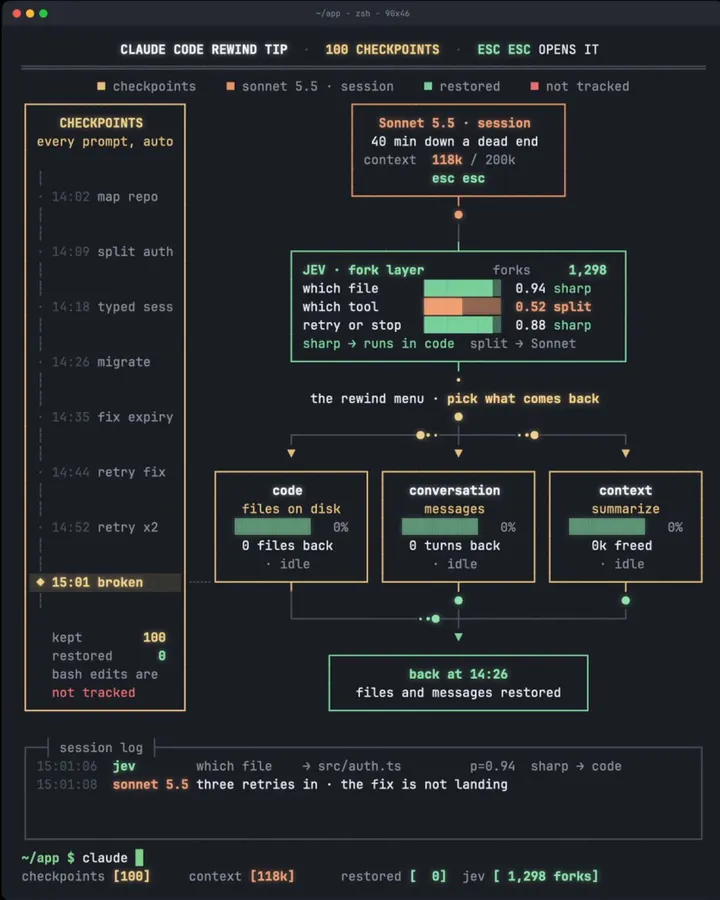Screen dimensions: 720x900
Task: Click the forks 1,298 counter
Action: [x=549, y=270]
